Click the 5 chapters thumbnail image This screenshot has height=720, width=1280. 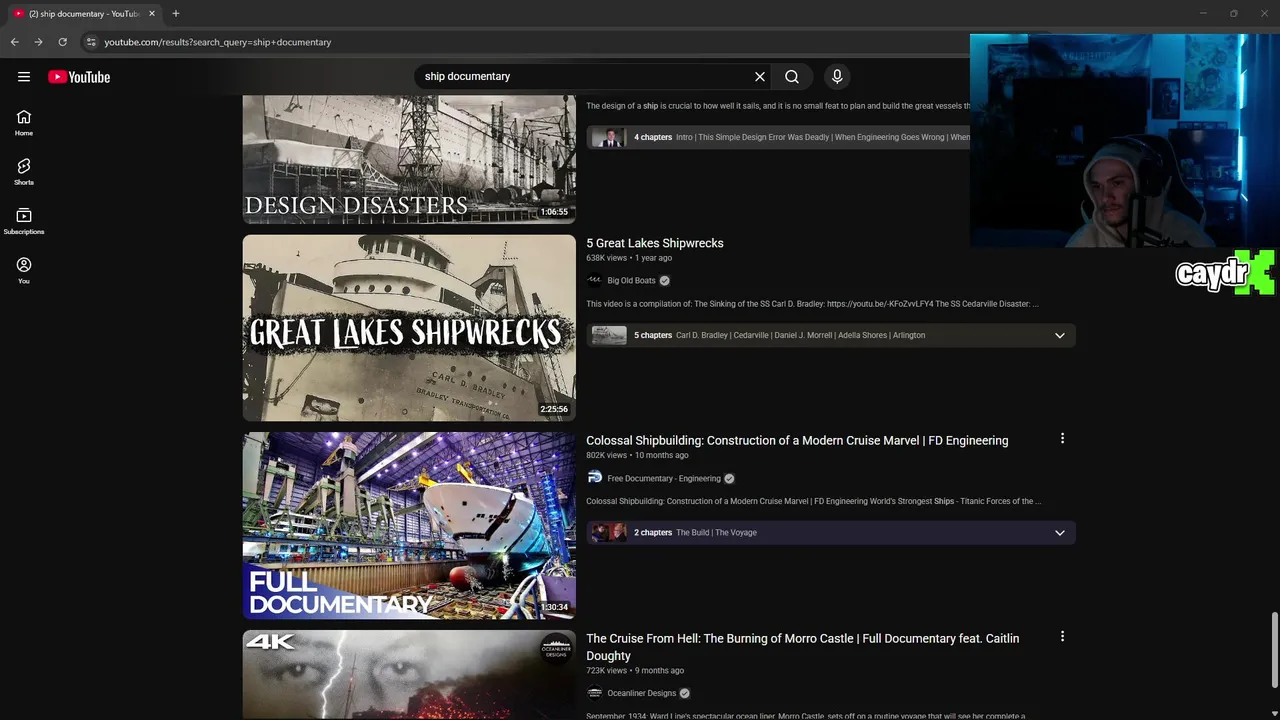609,335
